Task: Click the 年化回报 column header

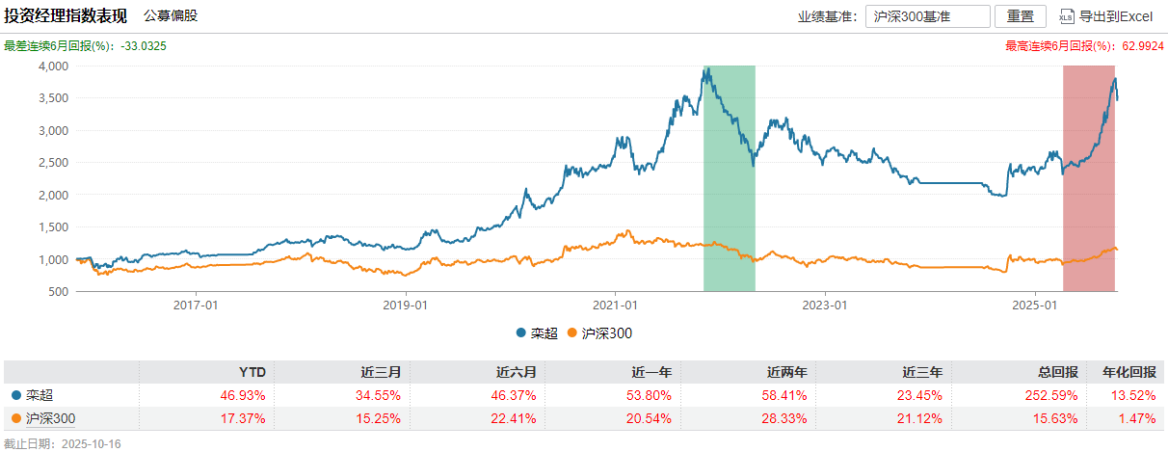Action: [1138, 369]
